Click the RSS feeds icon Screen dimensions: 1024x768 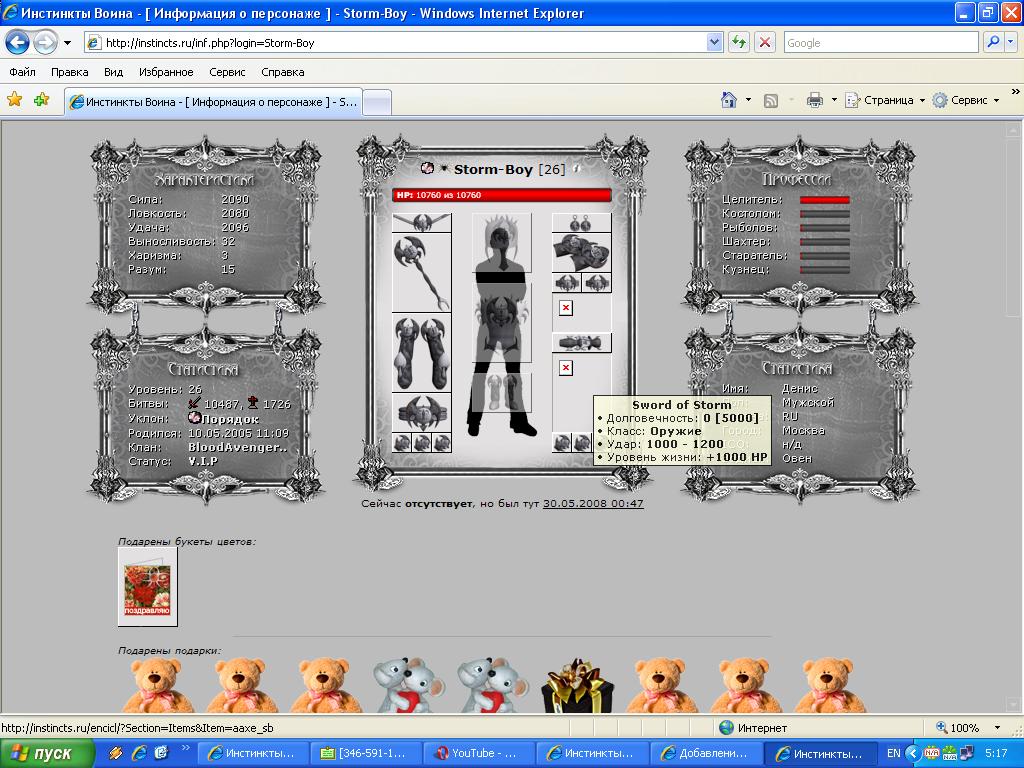pos(771,101)
